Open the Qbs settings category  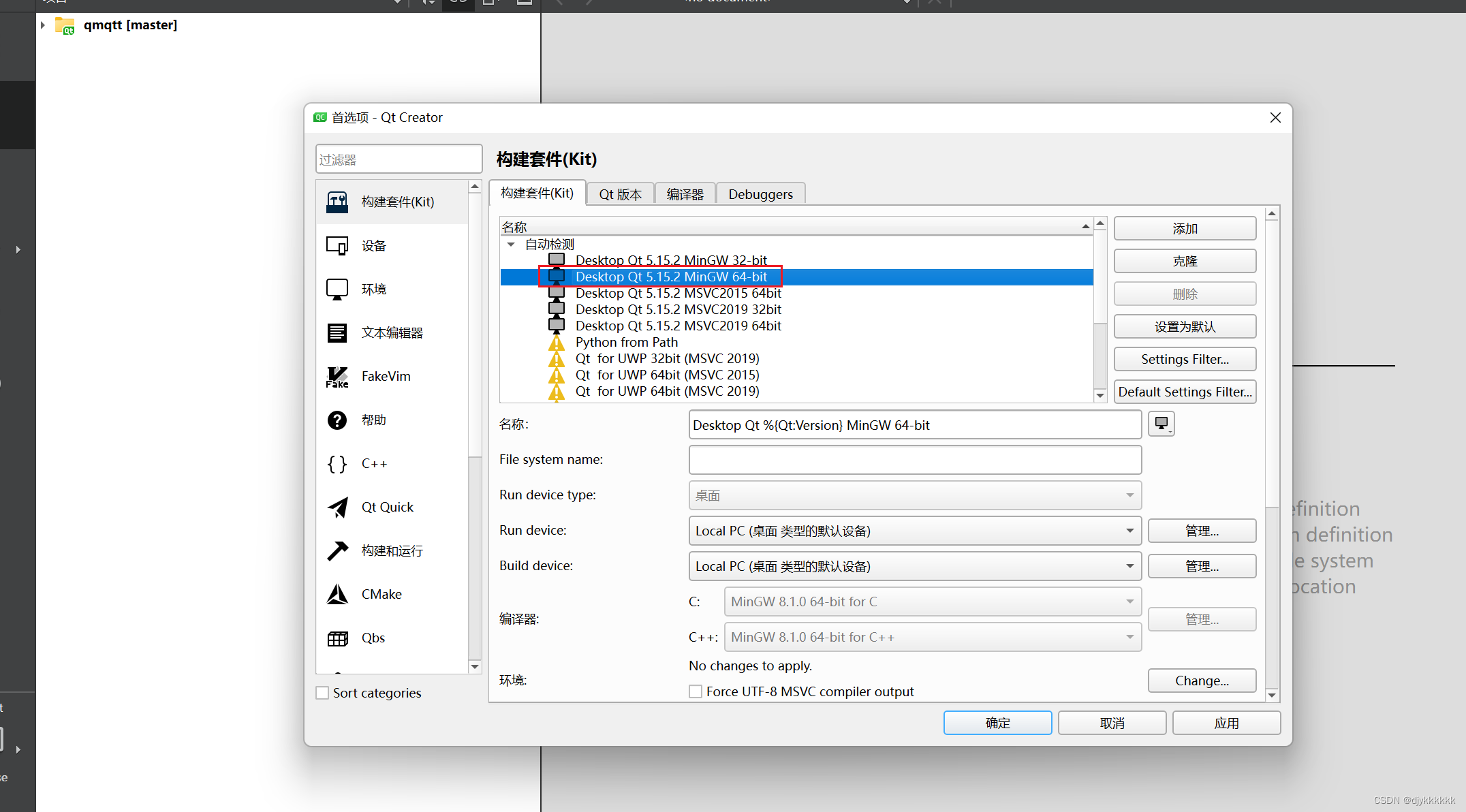[x=373, y=638]
